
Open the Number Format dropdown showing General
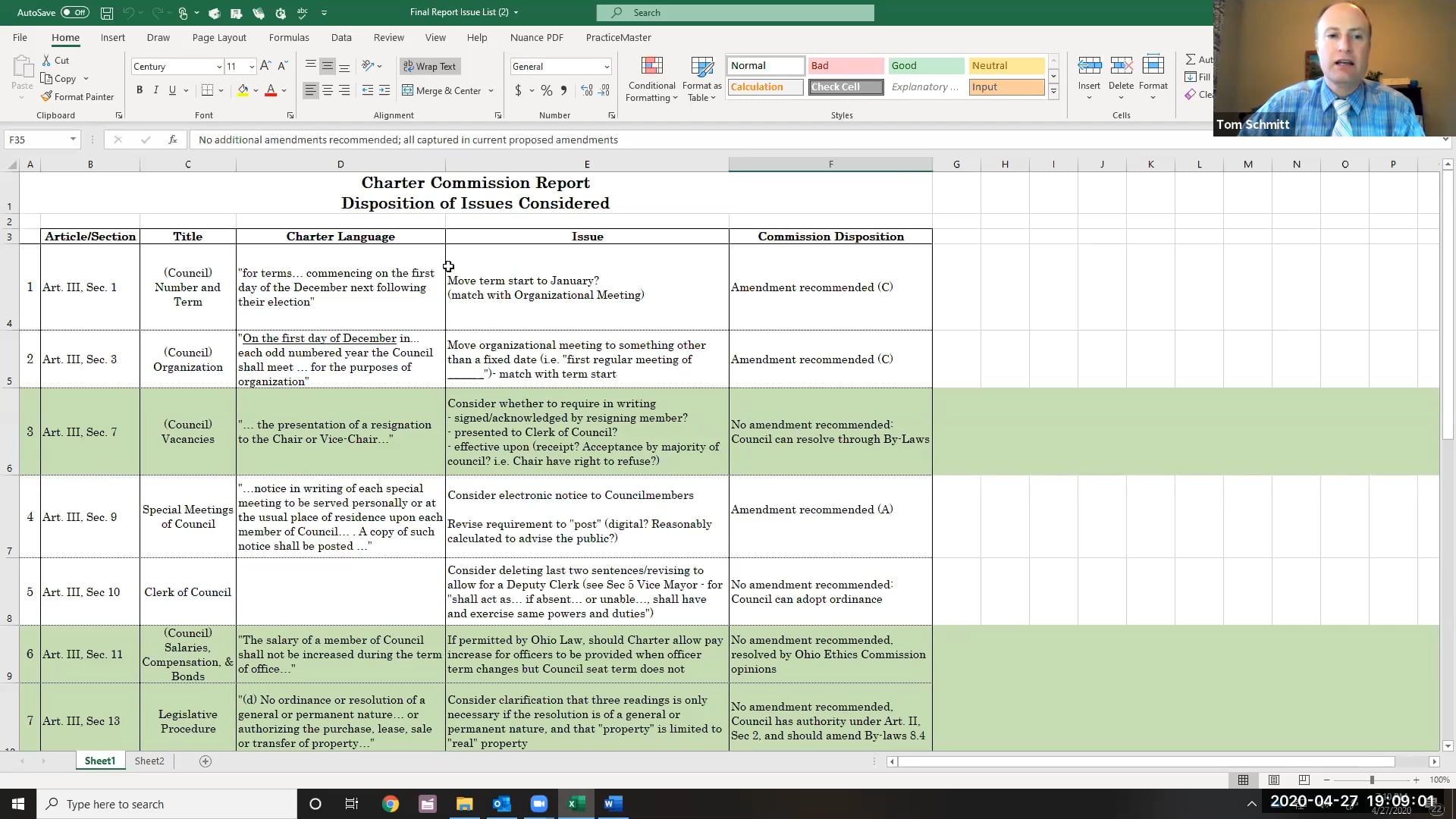click(x=607, y=67)
